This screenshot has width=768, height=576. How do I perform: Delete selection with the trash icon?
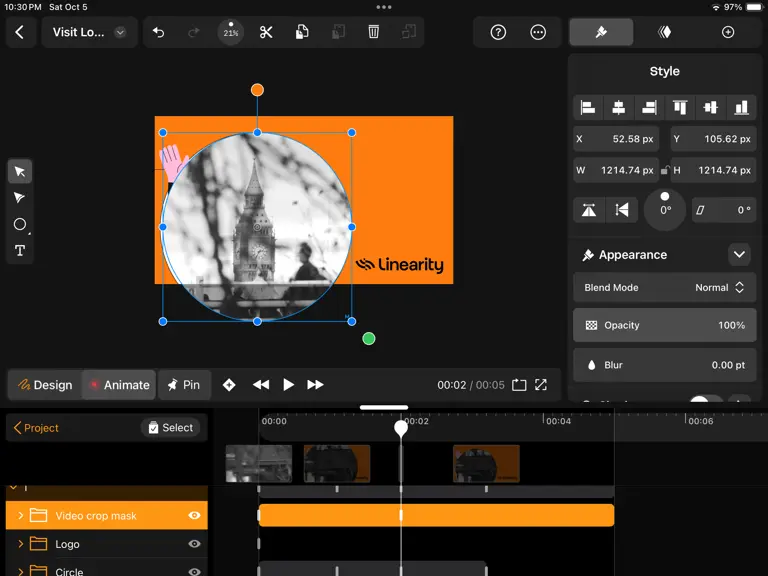point(374,32)
